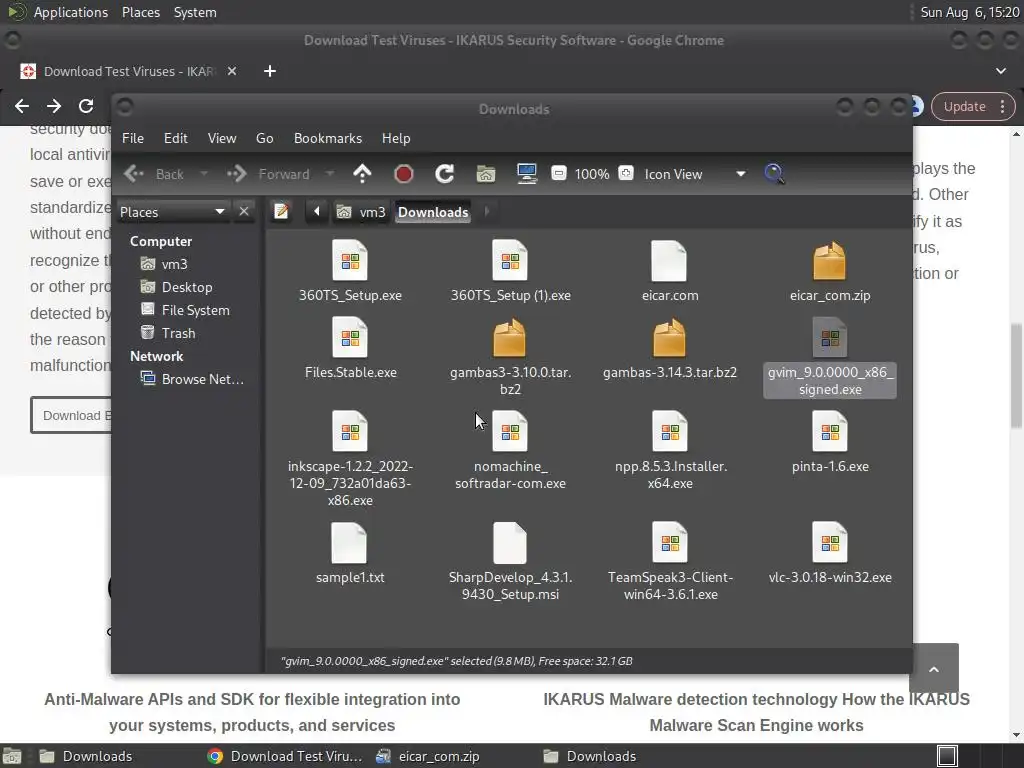The width and height of the screenshot is (1024, 768).
Task: Click Chrome's reload page button
Action: (86, 106)
